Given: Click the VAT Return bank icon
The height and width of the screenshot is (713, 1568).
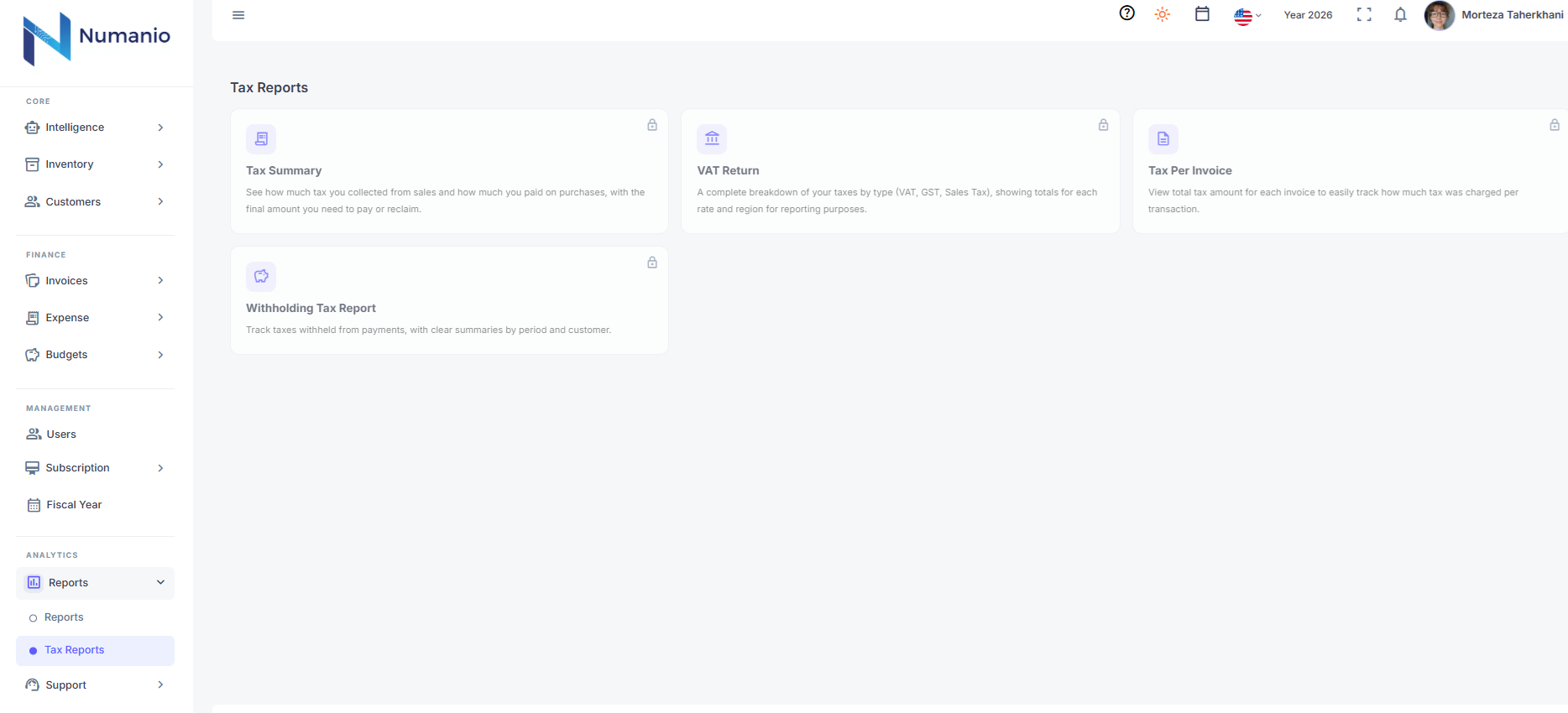Looking at the screenshot, I should (712, 139).
